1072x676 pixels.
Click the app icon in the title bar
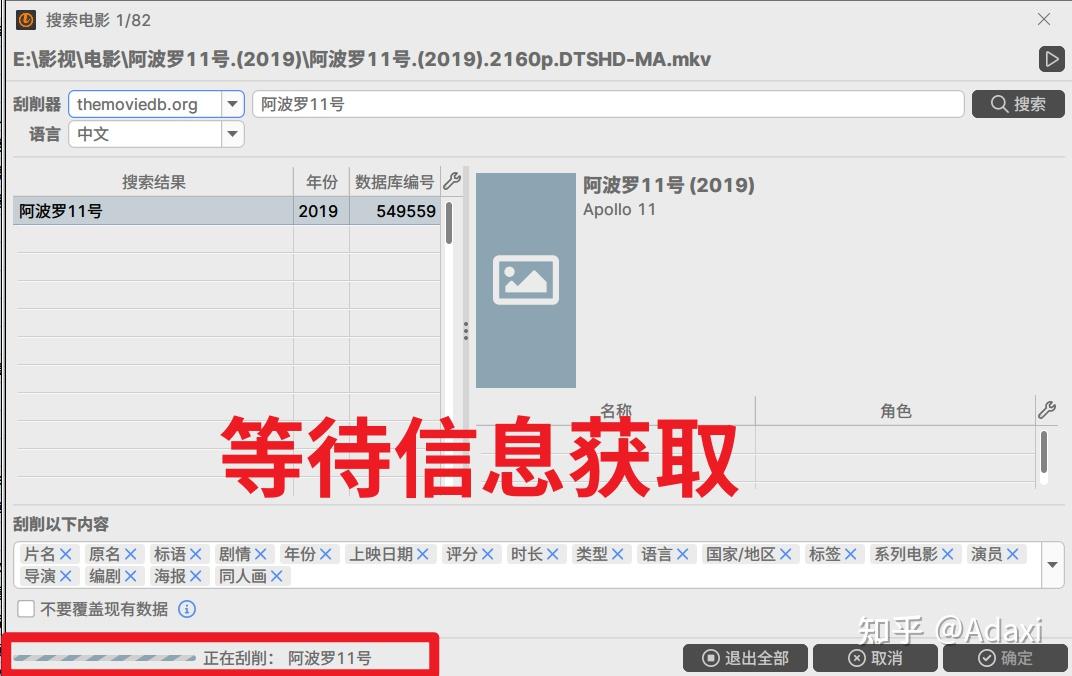tap(24, 19)
